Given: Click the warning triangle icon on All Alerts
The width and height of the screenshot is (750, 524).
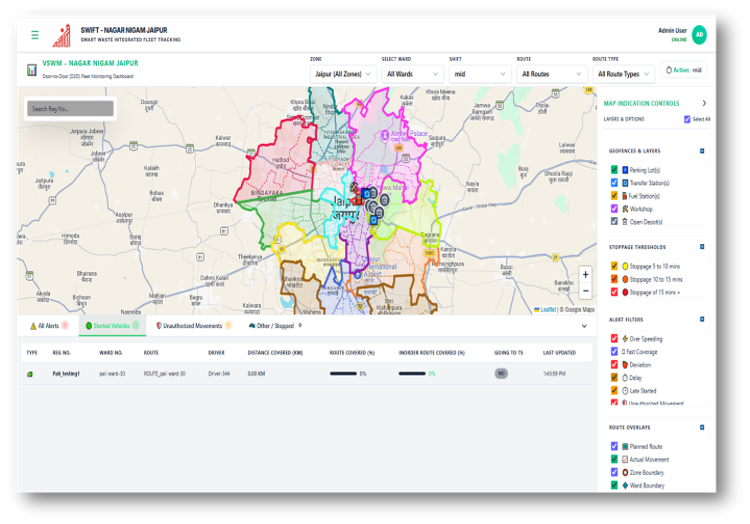Looking at the screenshot, I should click(x=33, y=326).
